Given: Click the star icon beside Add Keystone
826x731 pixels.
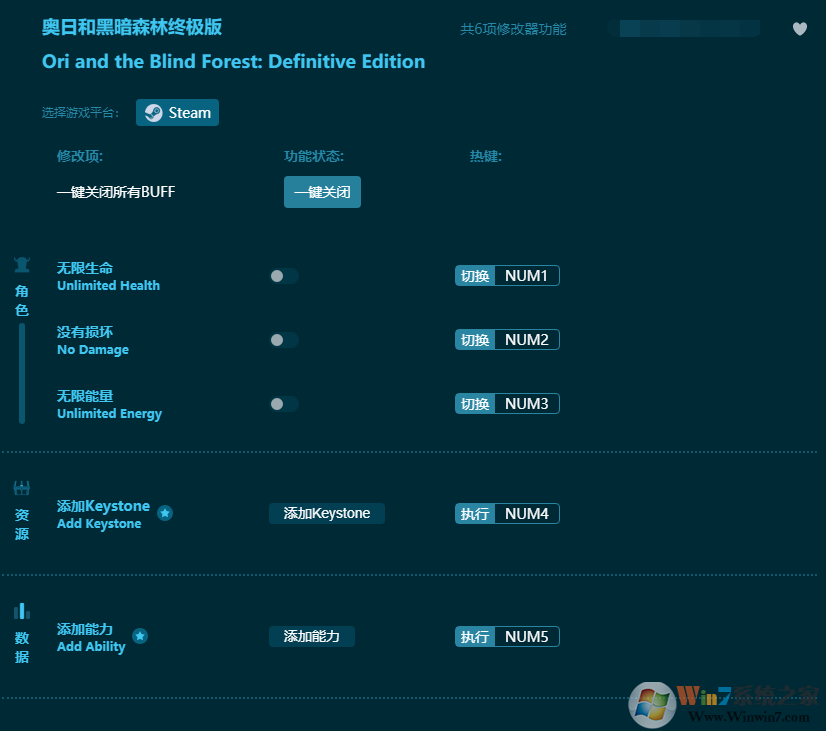Looking at the screenshot, I should click(165, 513).
